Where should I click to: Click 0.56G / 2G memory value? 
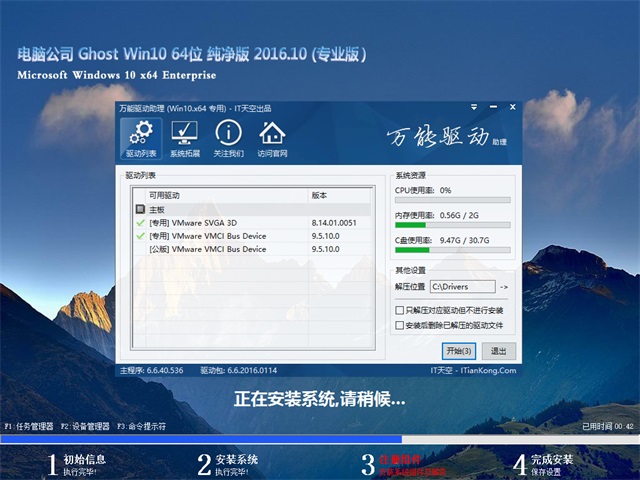click(x=459, y=215)
